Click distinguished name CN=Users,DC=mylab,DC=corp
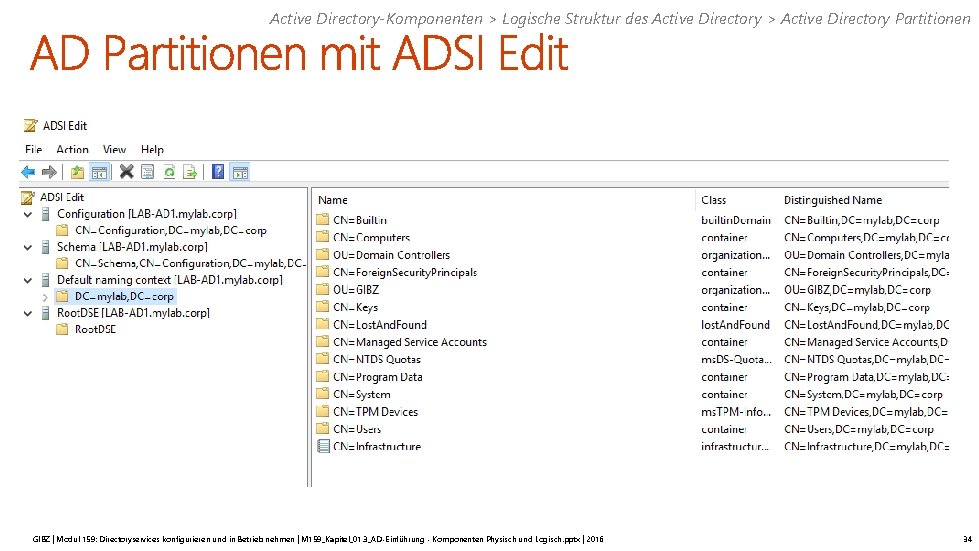 coord(859,429)
